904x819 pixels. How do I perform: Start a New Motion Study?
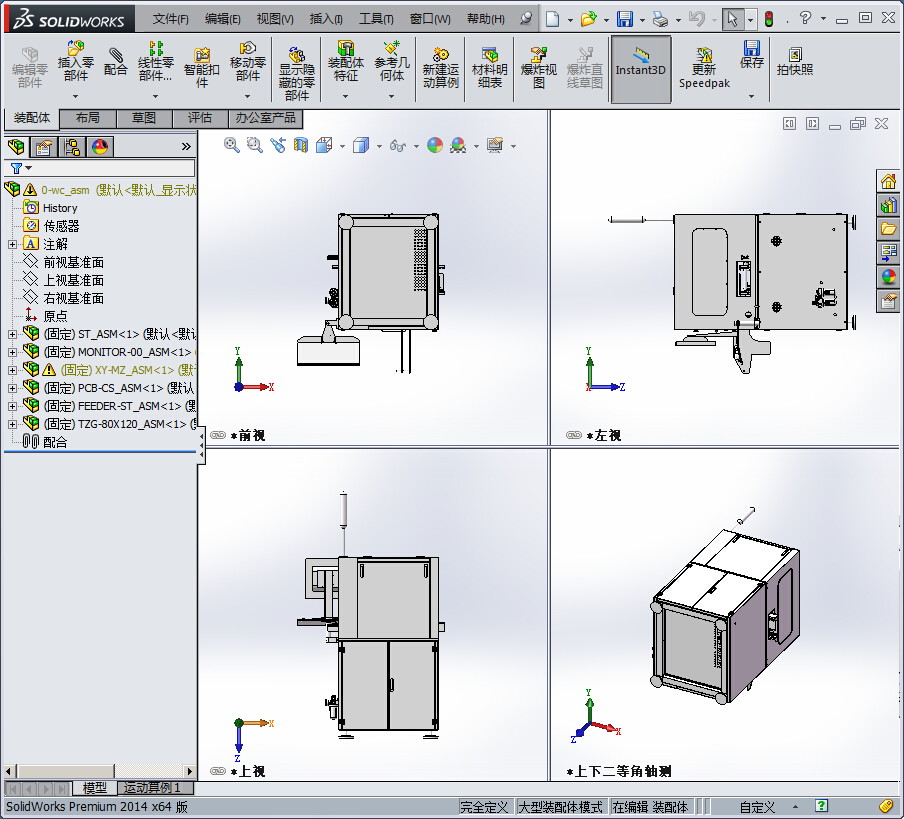(440, 67)
